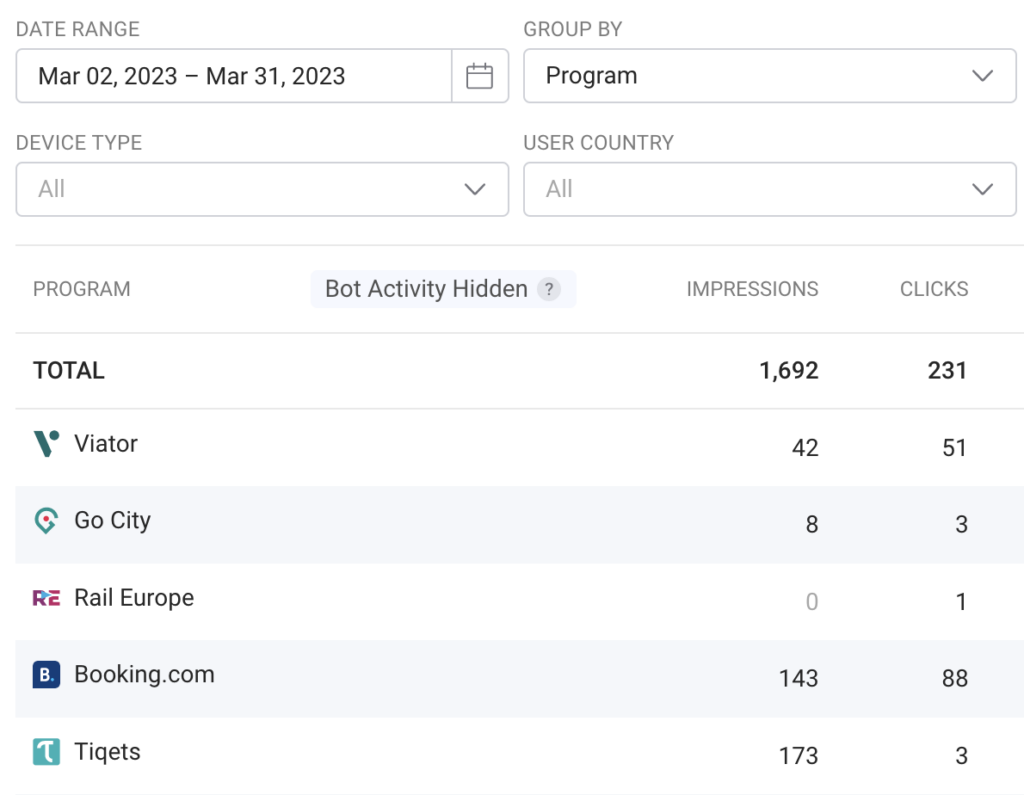Click the Go City program logo
Screen dimensions: 1024x795
46,521
